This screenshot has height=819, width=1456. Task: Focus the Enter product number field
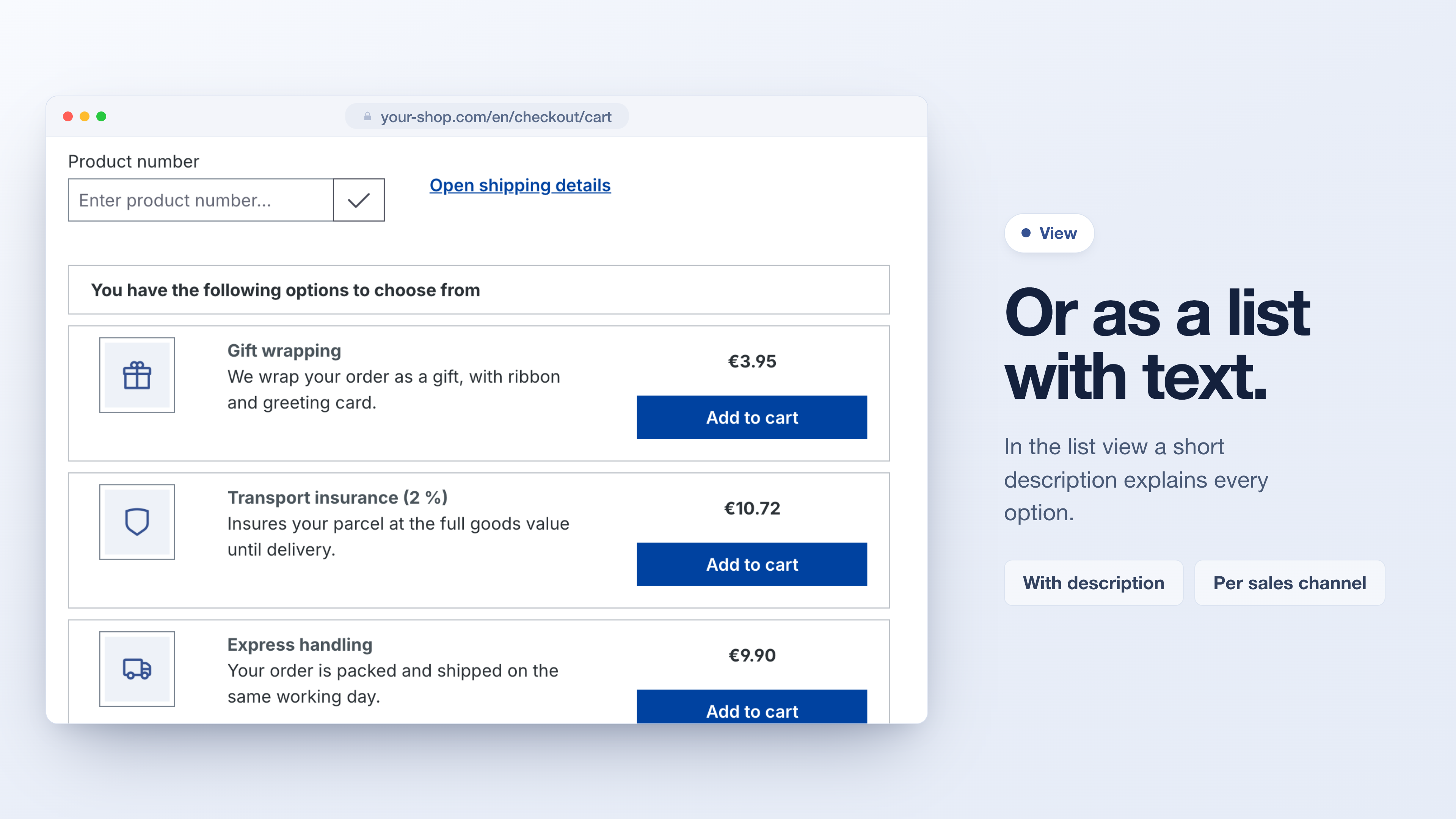pyautogui.click(x=201, y=200)
